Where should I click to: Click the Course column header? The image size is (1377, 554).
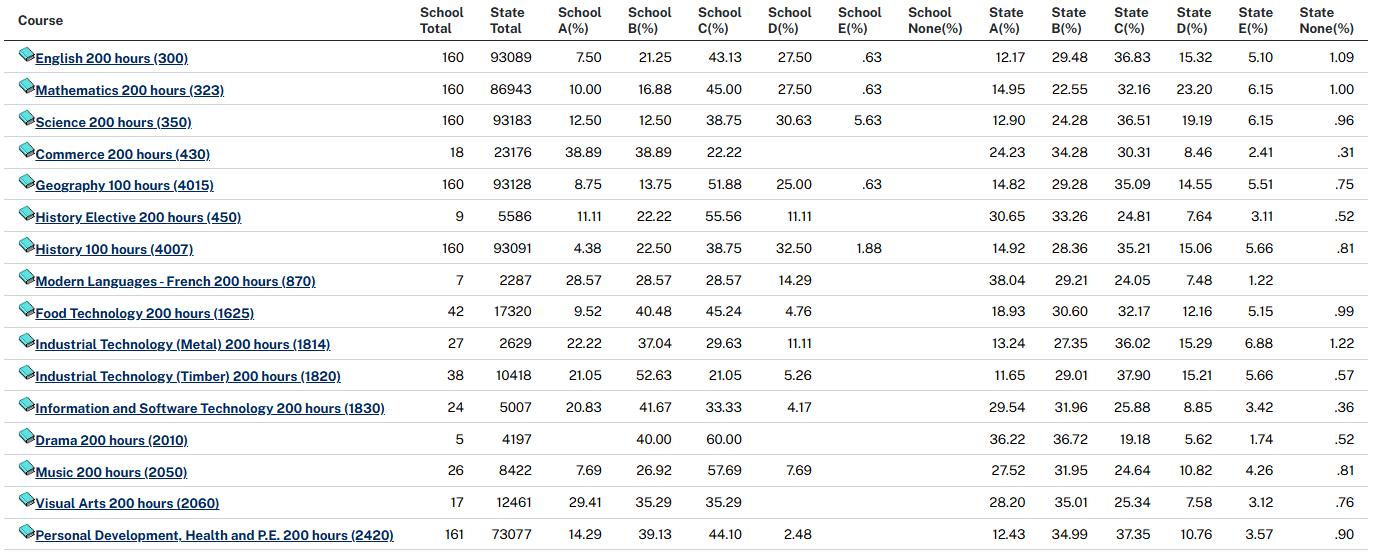tap(40, 20)
